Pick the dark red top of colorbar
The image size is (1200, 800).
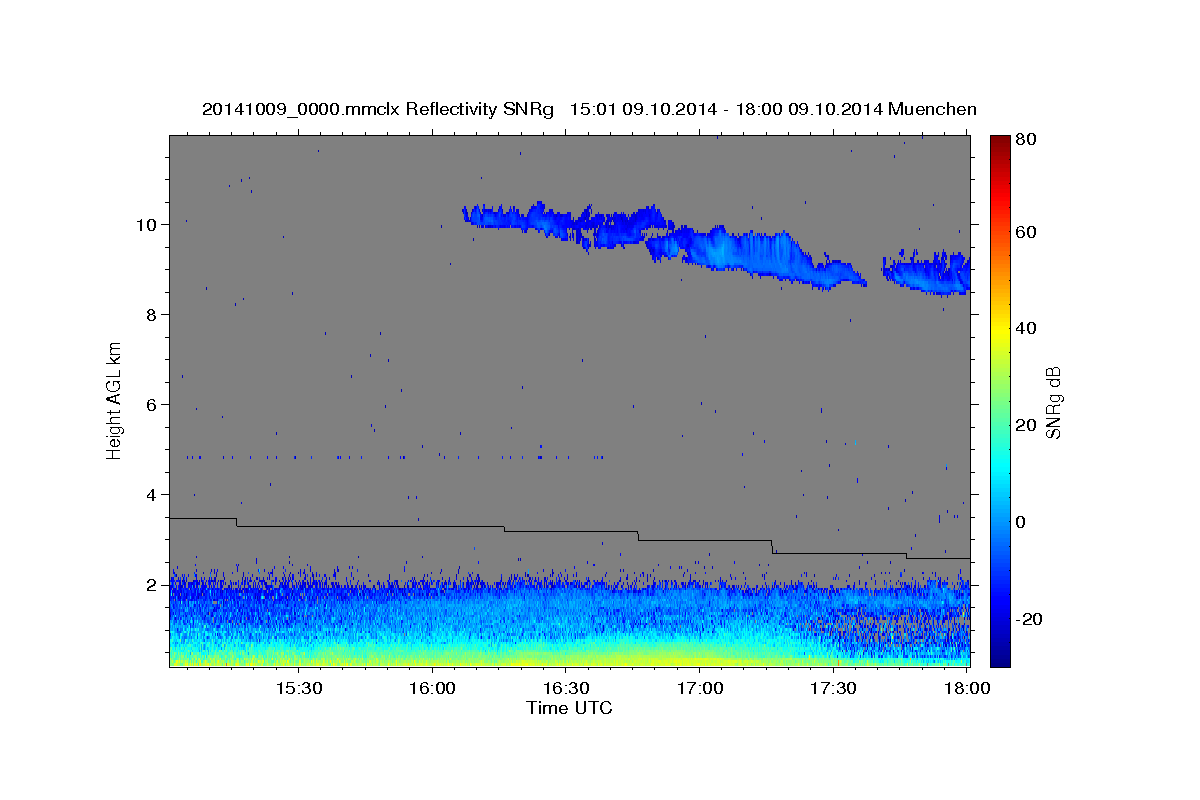click(1000, 142)
